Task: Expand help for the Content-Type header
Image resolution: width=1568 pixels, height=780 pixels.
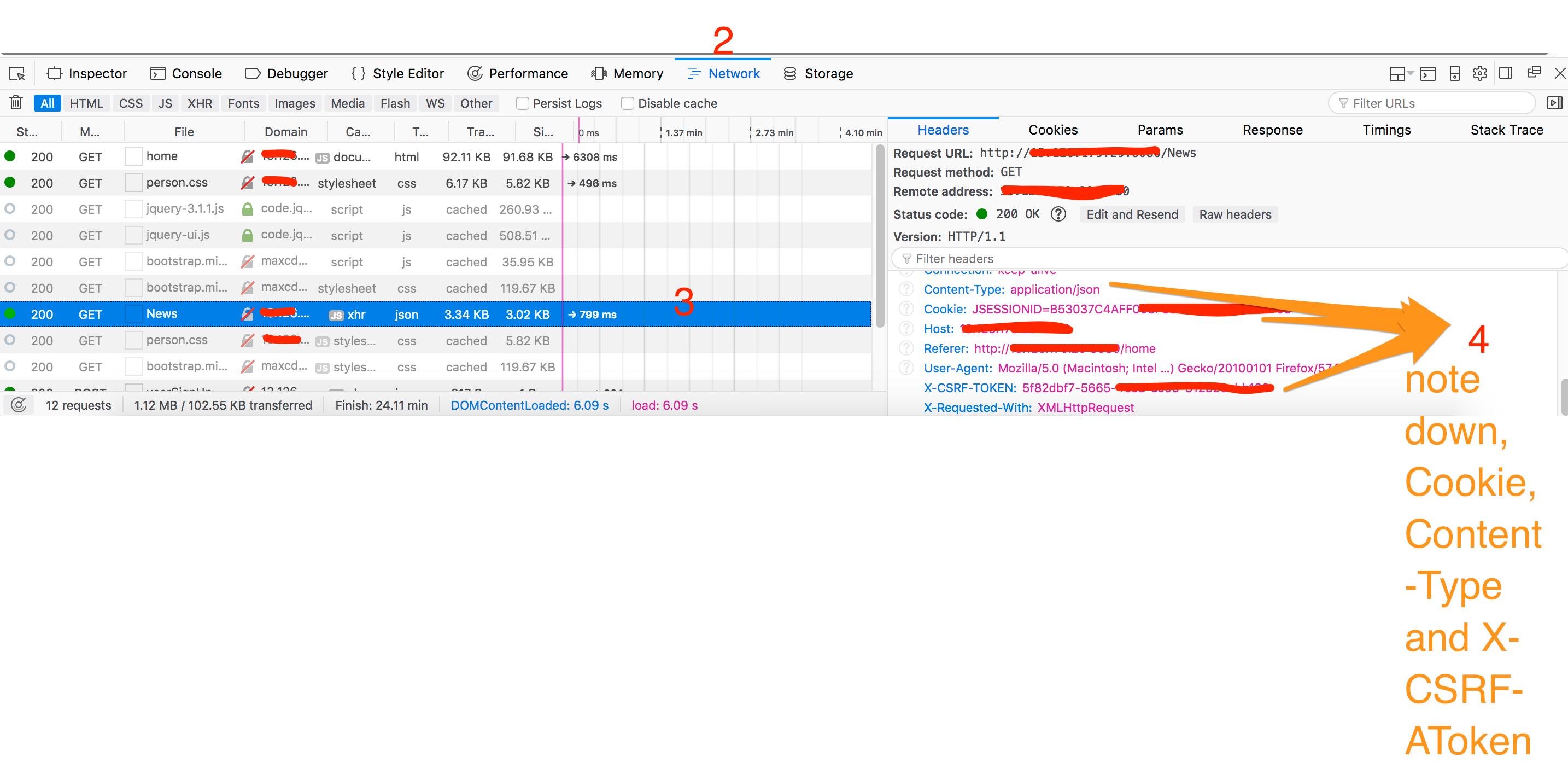Action: click(907, 290)
